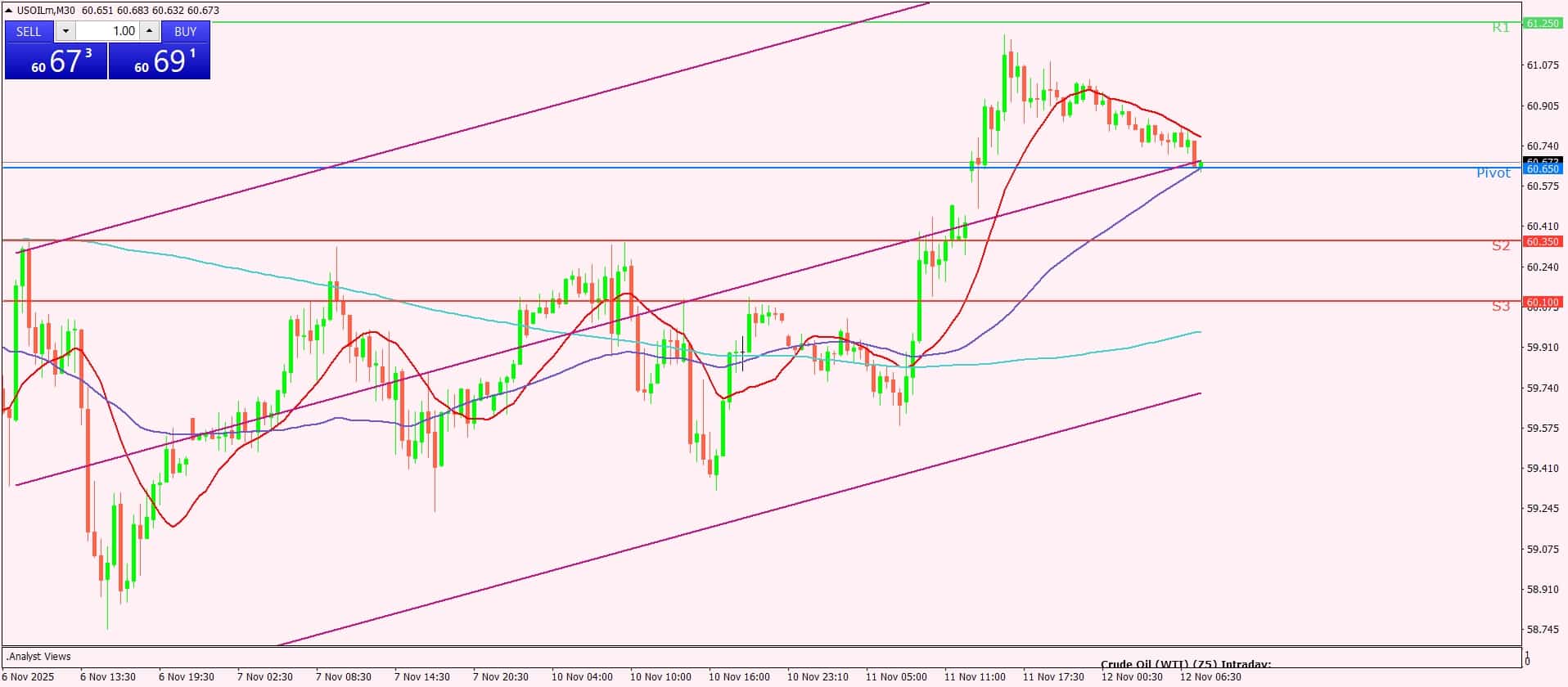This screenshot has height=687, width=1568.
Task: Click the SELL label in the one-click panel
Action: pos(29,31)
